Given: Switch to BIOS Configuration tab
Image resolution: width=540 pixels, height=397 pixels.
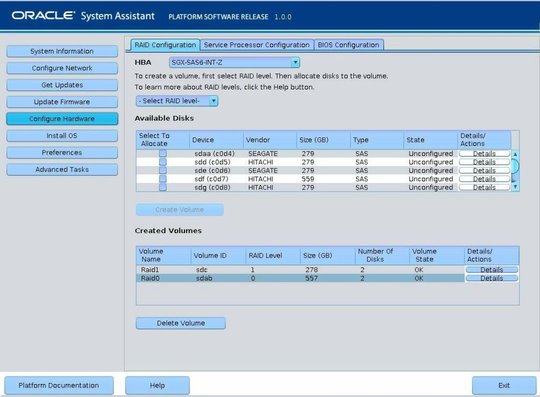Looking at the screenshot, I should 349,45.
